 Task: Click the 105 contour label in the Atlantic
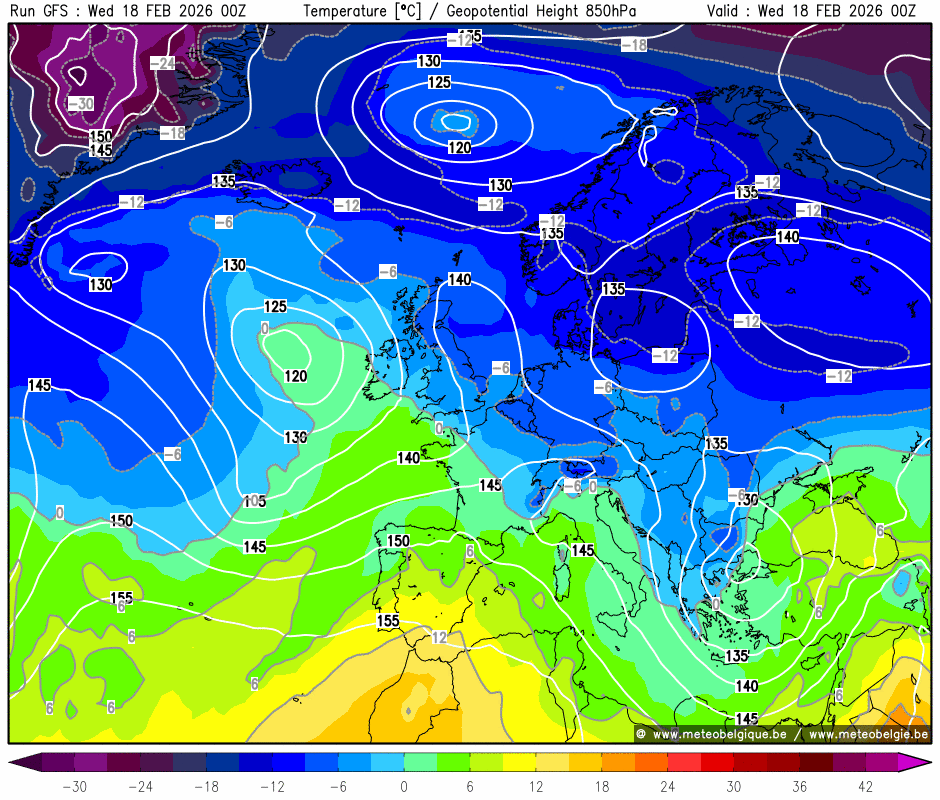point(255,501)
